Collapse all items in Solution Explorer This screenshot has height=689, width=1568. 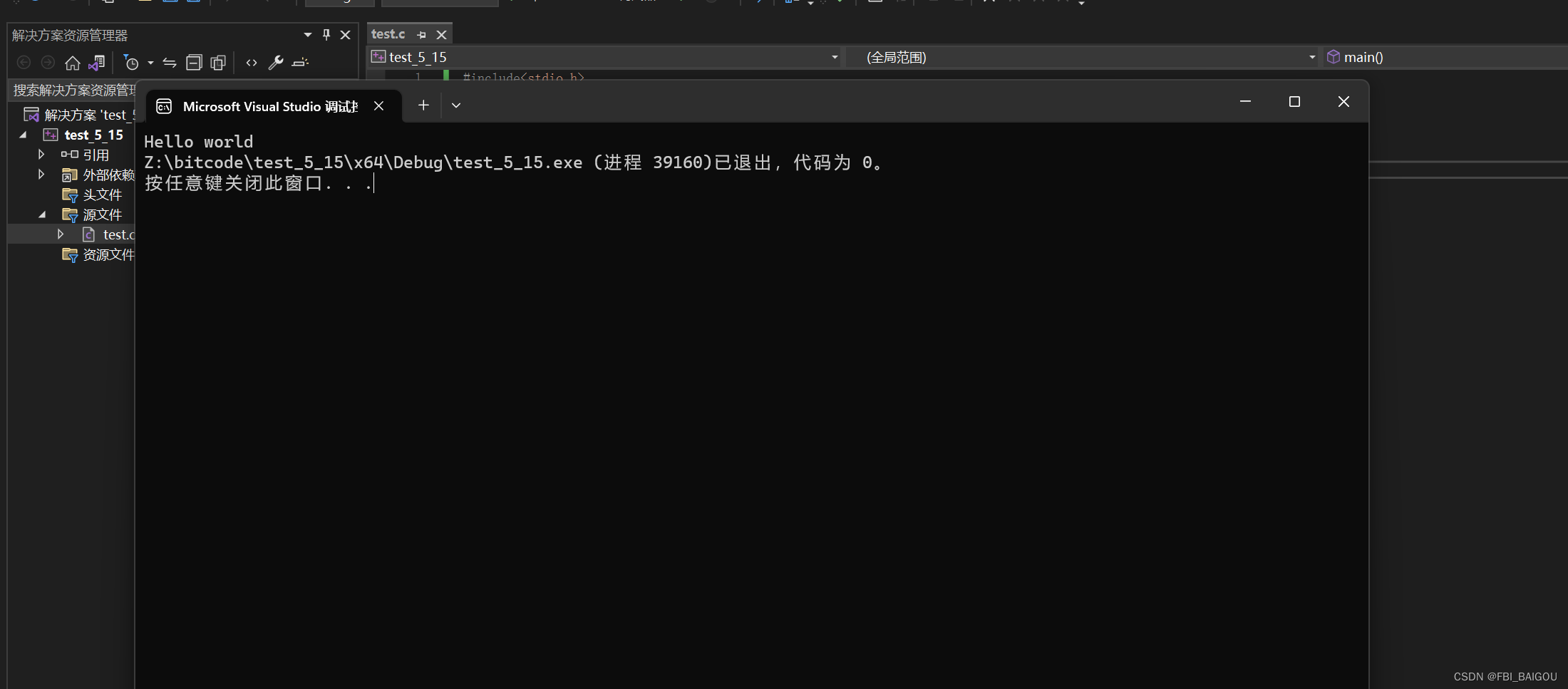193,62
